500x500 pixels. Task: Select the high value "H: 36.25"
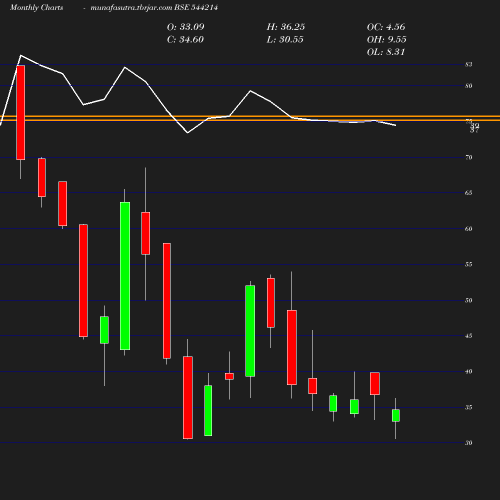coord(286,27)
